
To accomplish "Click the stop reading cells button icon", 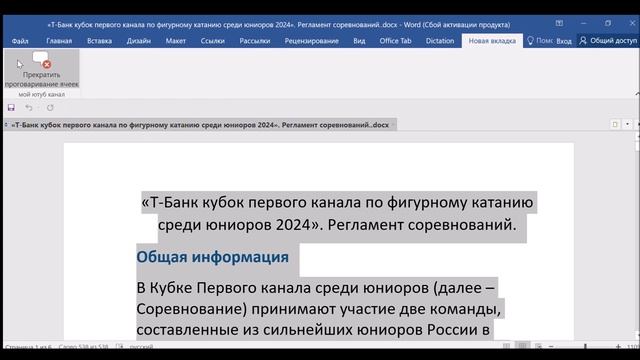I will click(41, 60).
